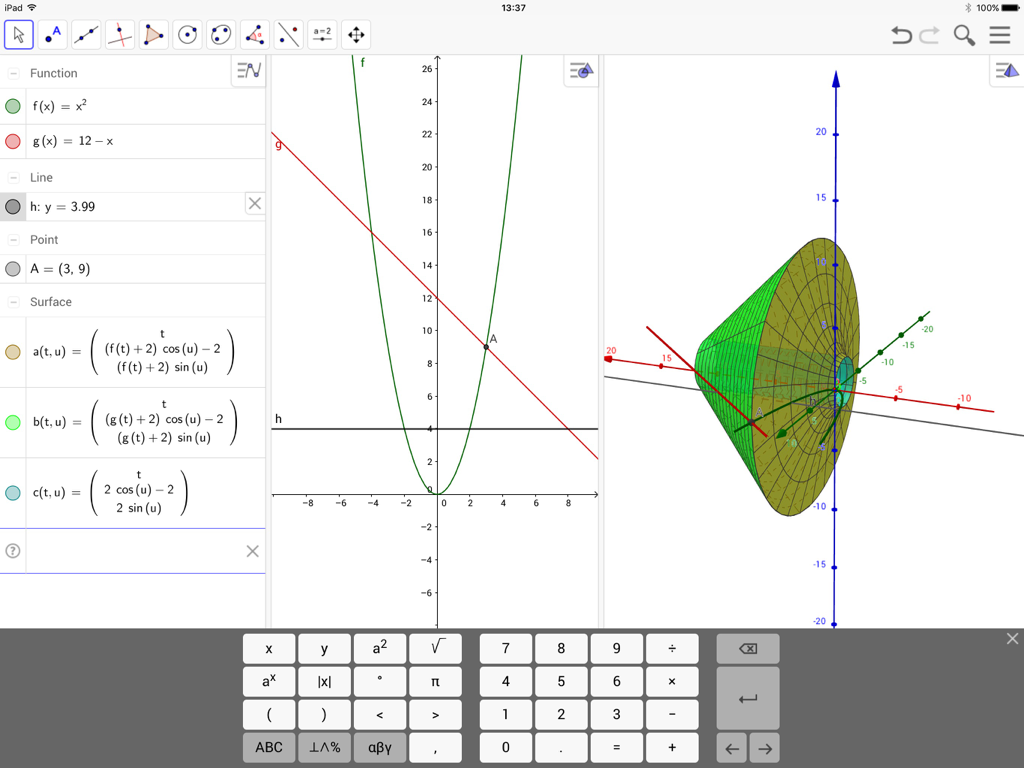
Task: Select the Point tool
Action: pyautogui.click(x=53, y=34)
